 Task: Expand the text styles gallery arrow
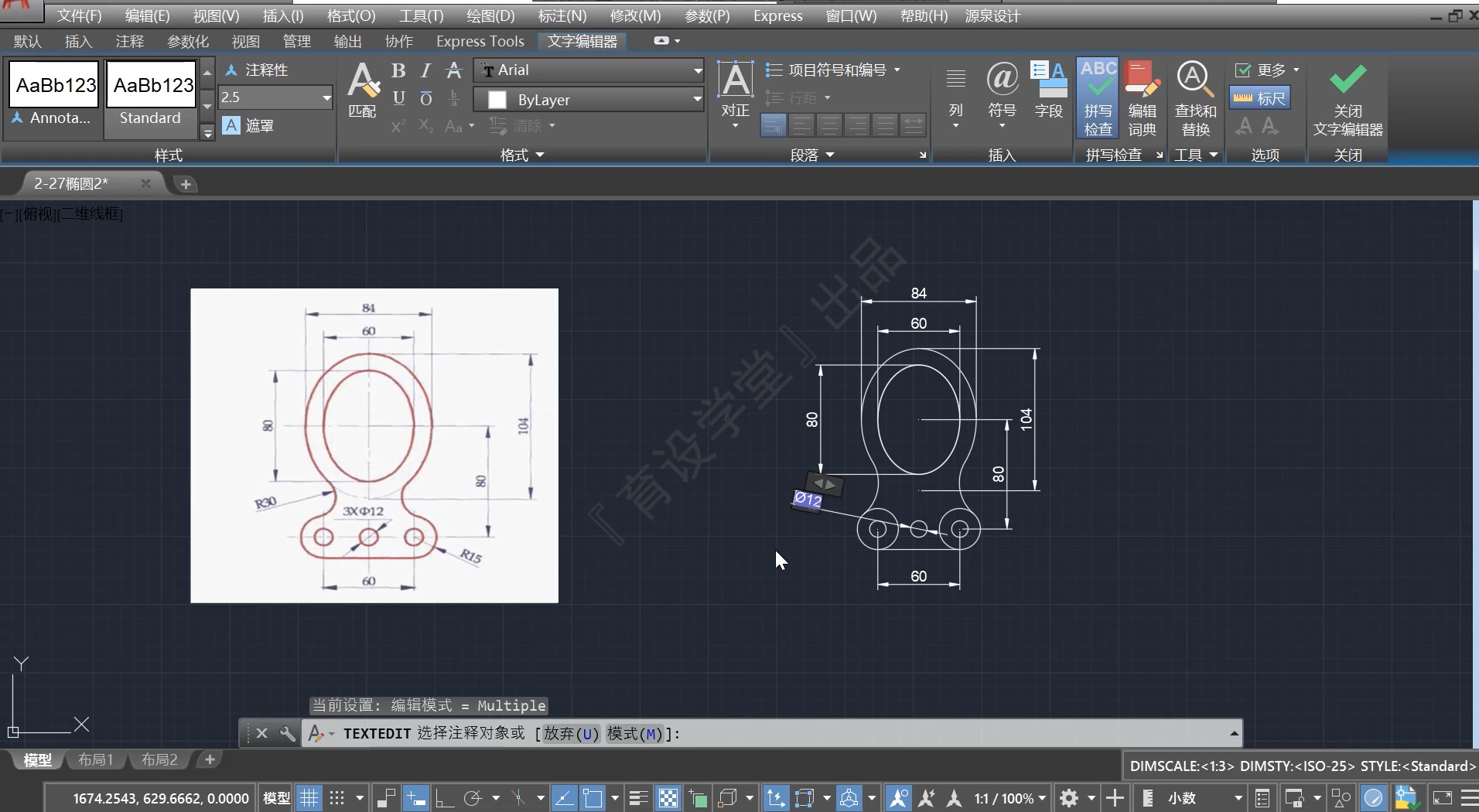pyautogui.click(x=207, y=133)
